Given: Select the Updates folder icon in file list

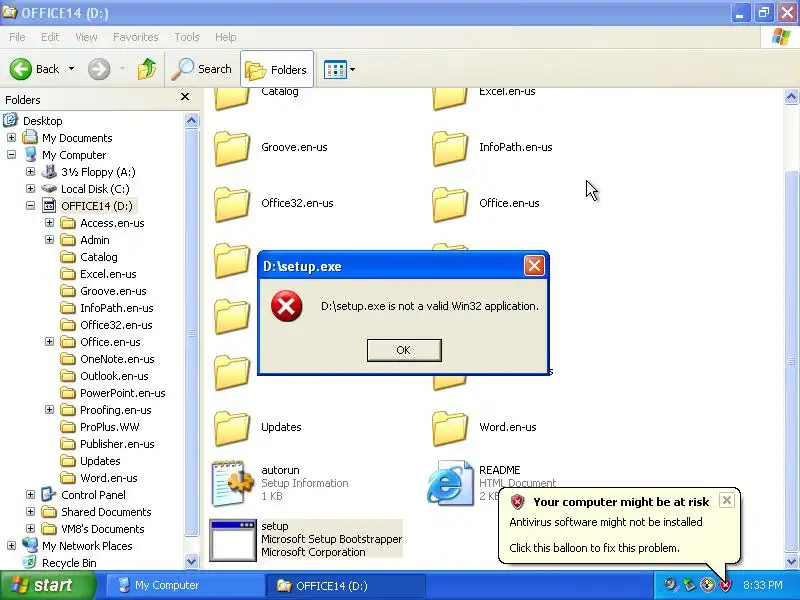Looking at the screenshot, I should tap(232, 428).
